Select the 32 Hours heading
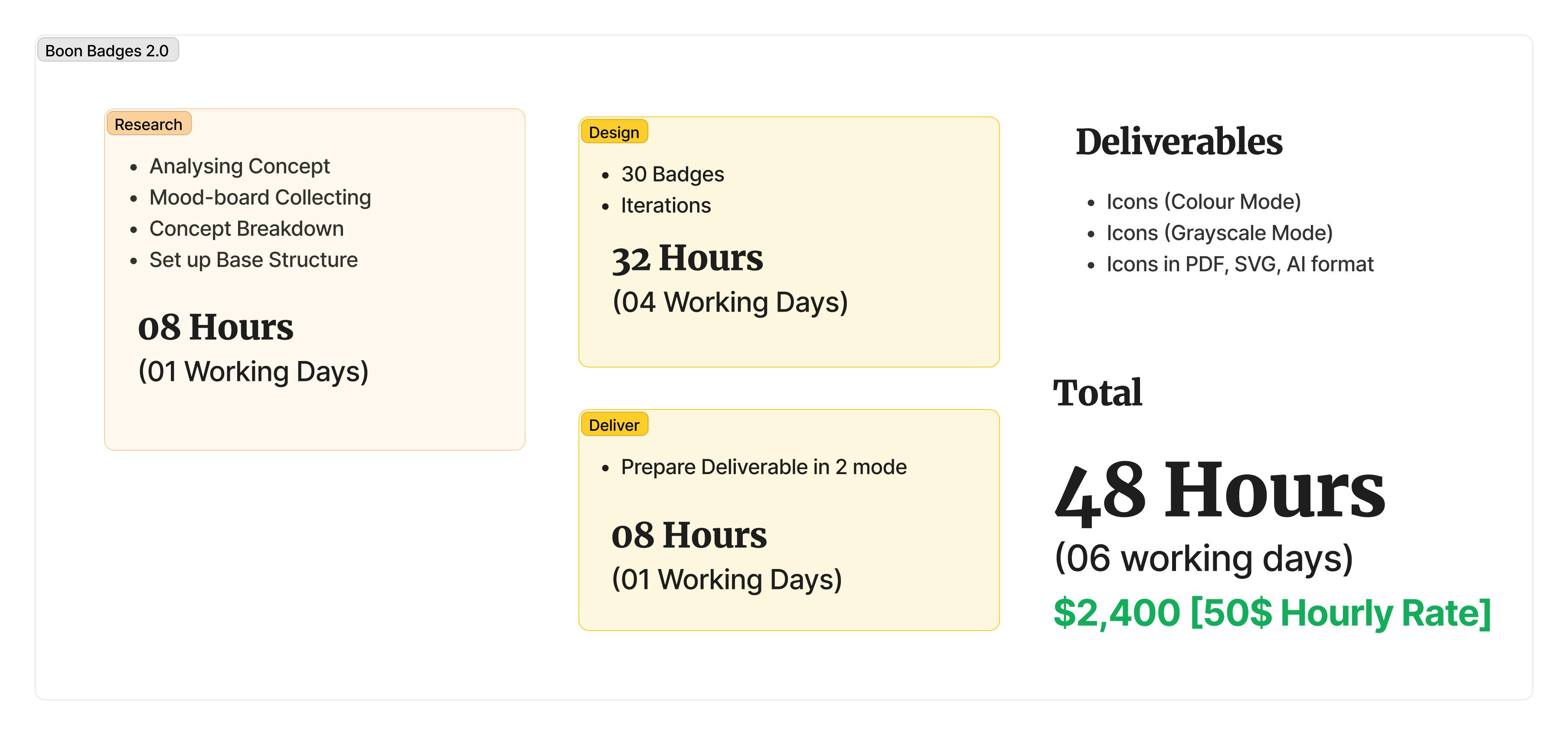 [x=687, y=258]
